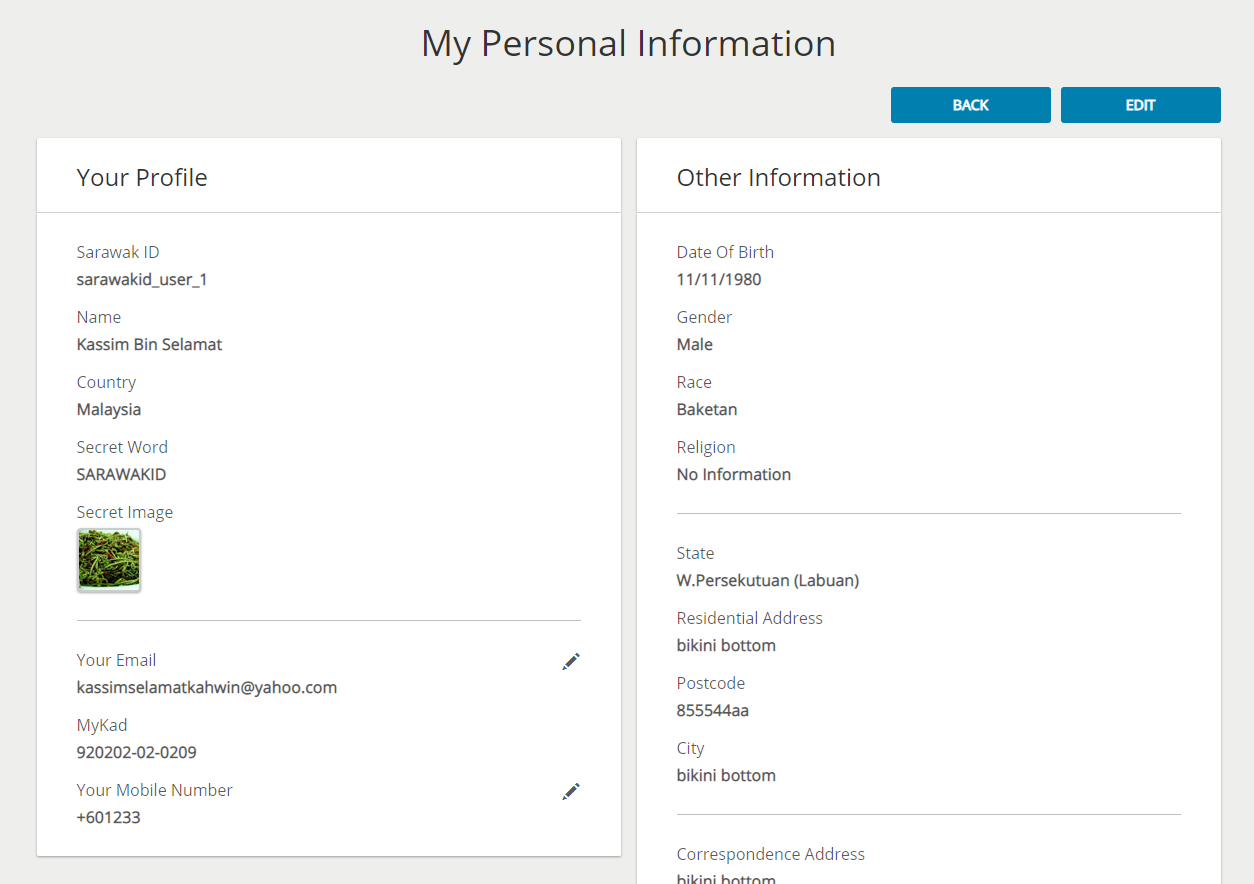Image resolution: width=1254 pixels, height=884 pixels.
Task: Click the Name field showing Kassim Bin Selamat
Action: 149,344
